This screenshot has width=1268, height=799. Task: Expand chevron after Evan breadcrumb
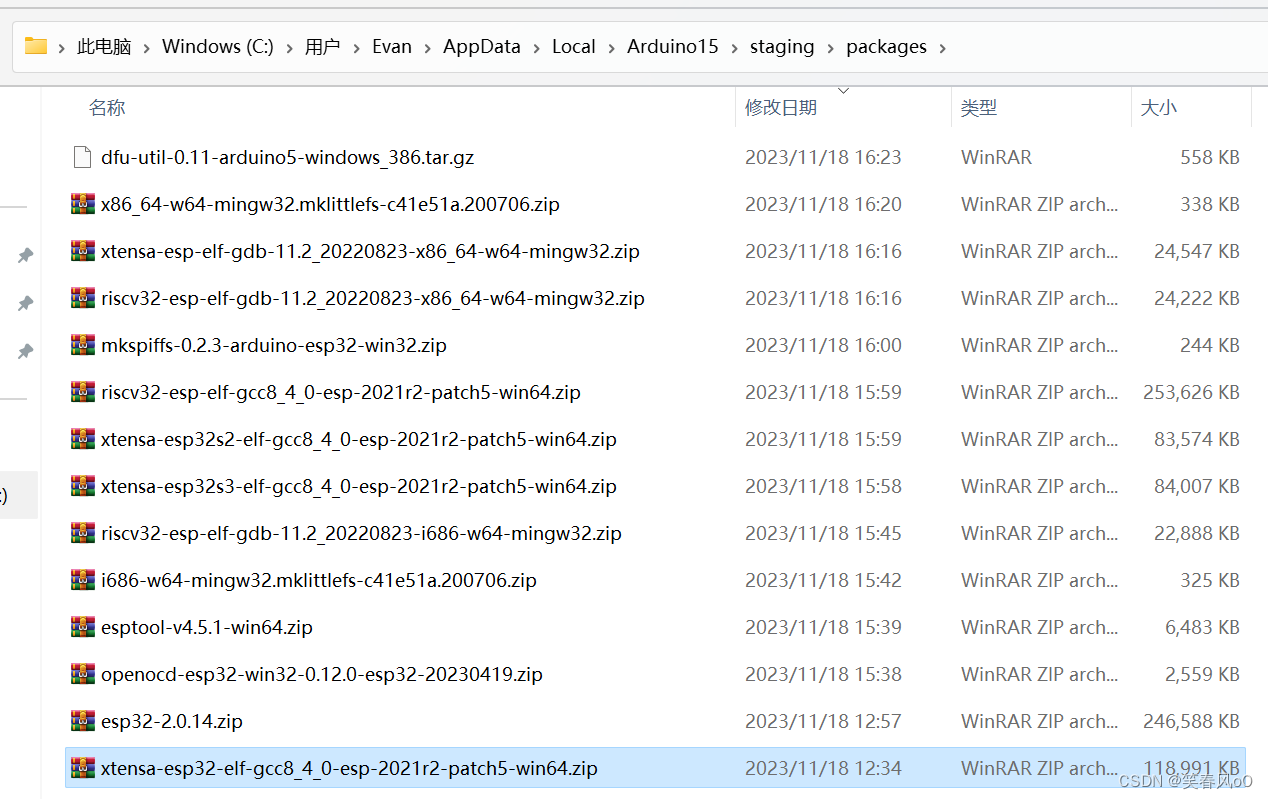tap(427, 47)
